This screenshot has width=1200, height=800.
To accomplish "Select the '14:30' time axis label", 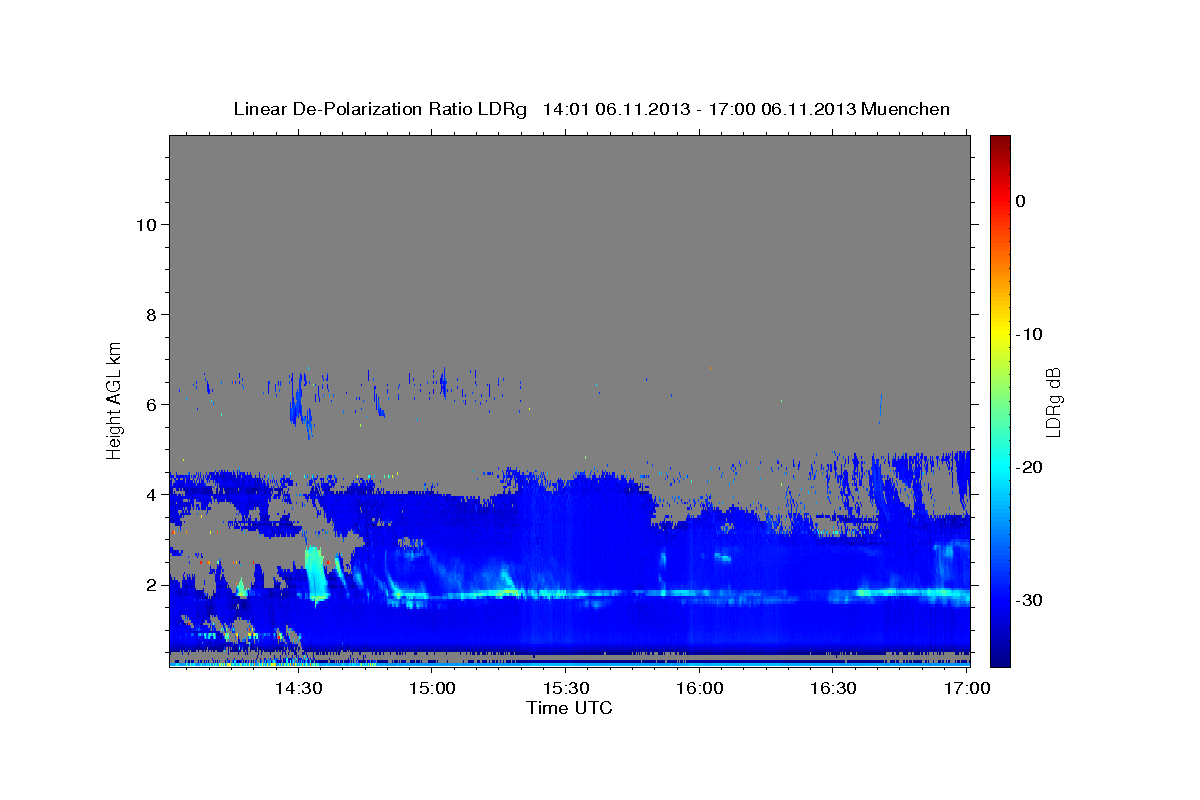I will point(298,689).
